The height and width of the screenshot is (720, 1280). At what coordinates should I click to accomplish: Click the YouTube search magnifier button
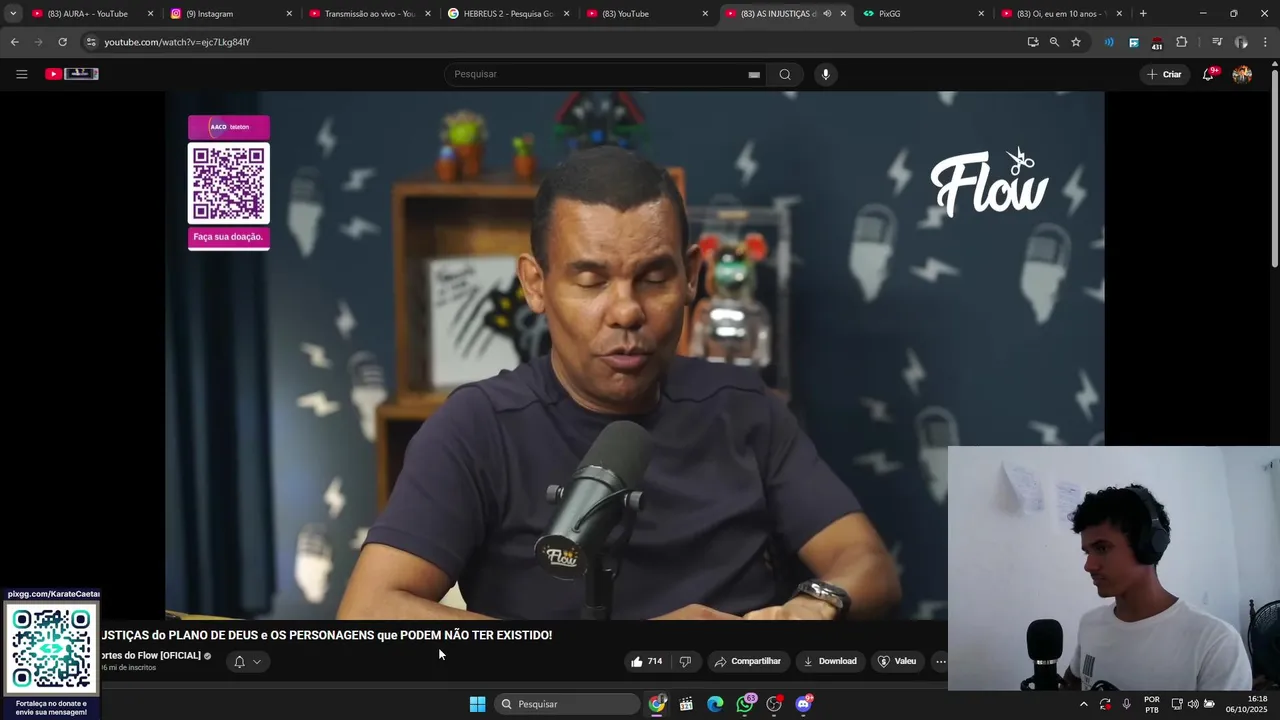point(785,74)
